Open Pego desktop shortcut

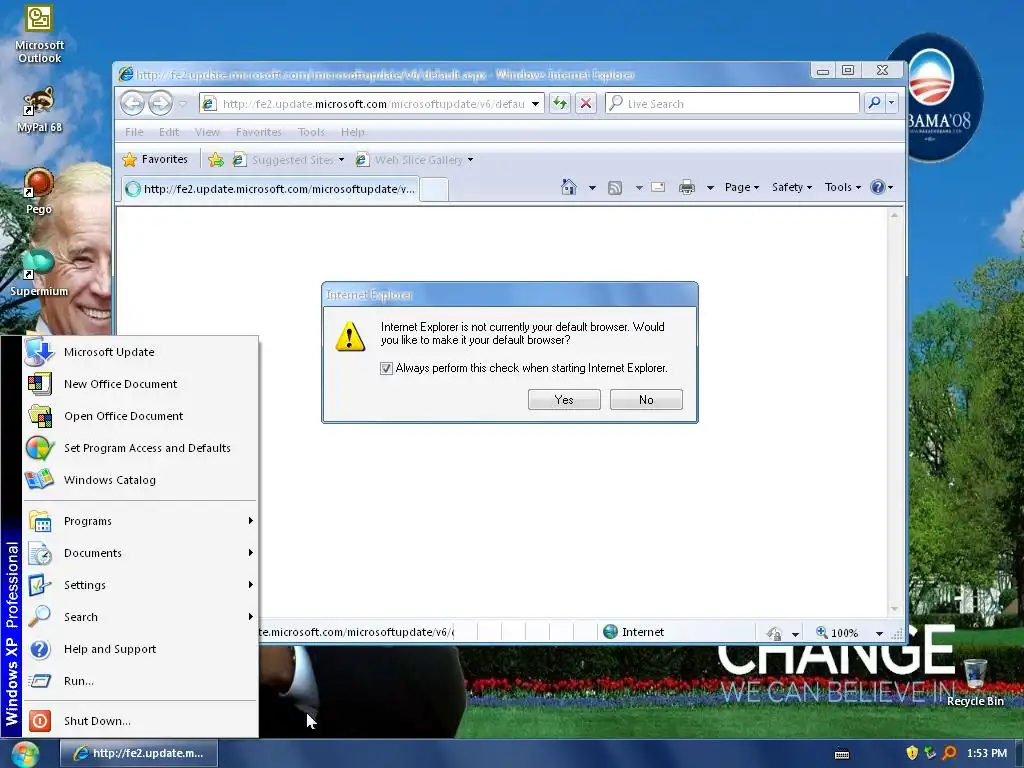click(39, 191)
